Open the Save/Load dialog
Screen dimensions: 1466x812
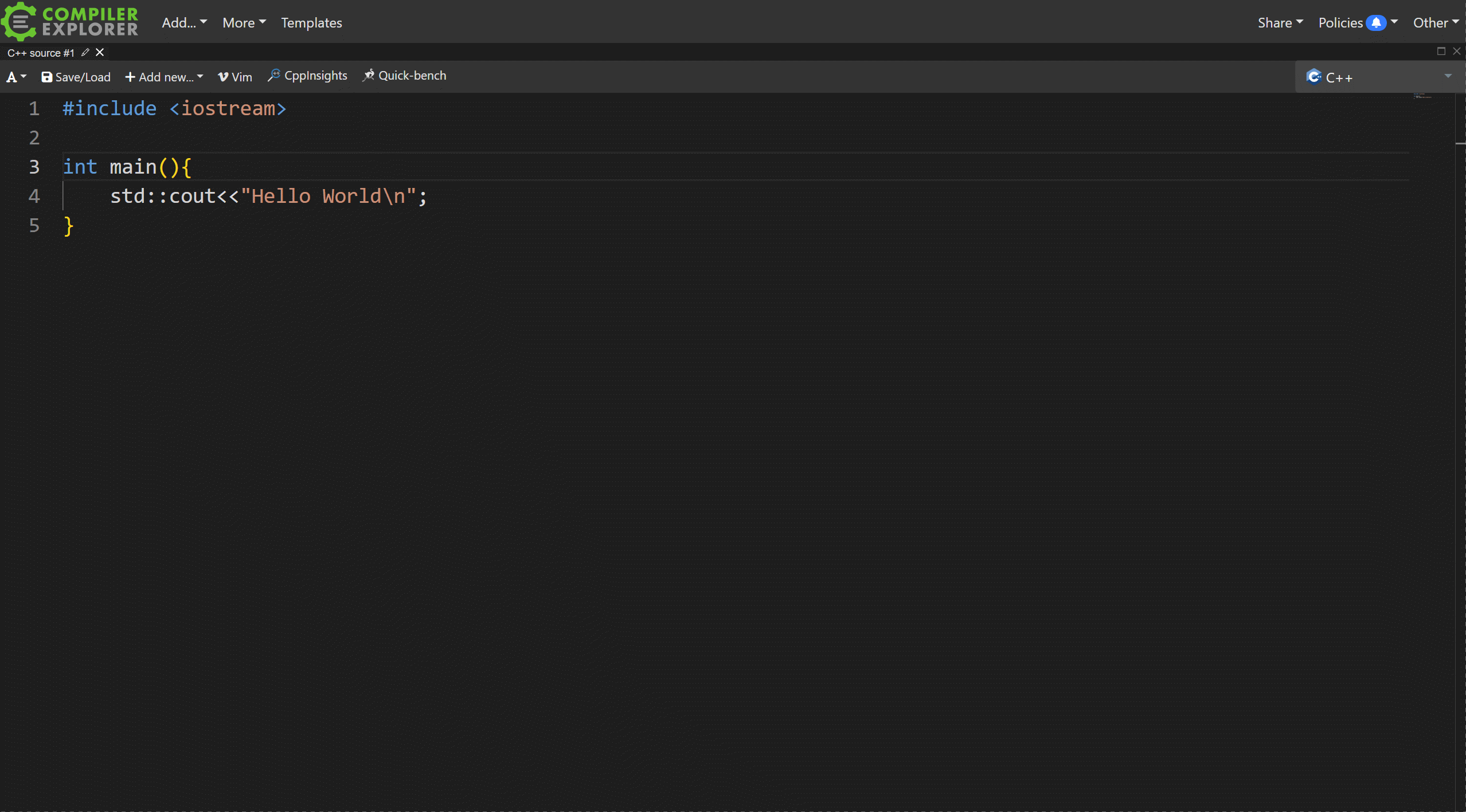coord(76,77)
